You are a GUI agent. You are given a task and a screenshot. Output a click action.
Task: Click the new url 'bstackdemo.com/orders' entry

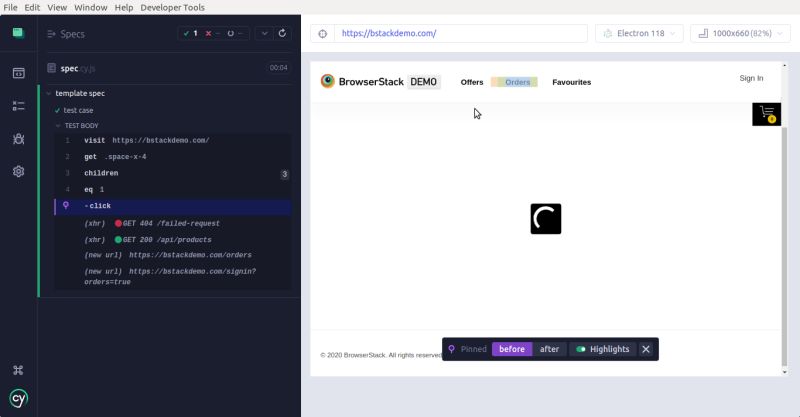[173, 255]
